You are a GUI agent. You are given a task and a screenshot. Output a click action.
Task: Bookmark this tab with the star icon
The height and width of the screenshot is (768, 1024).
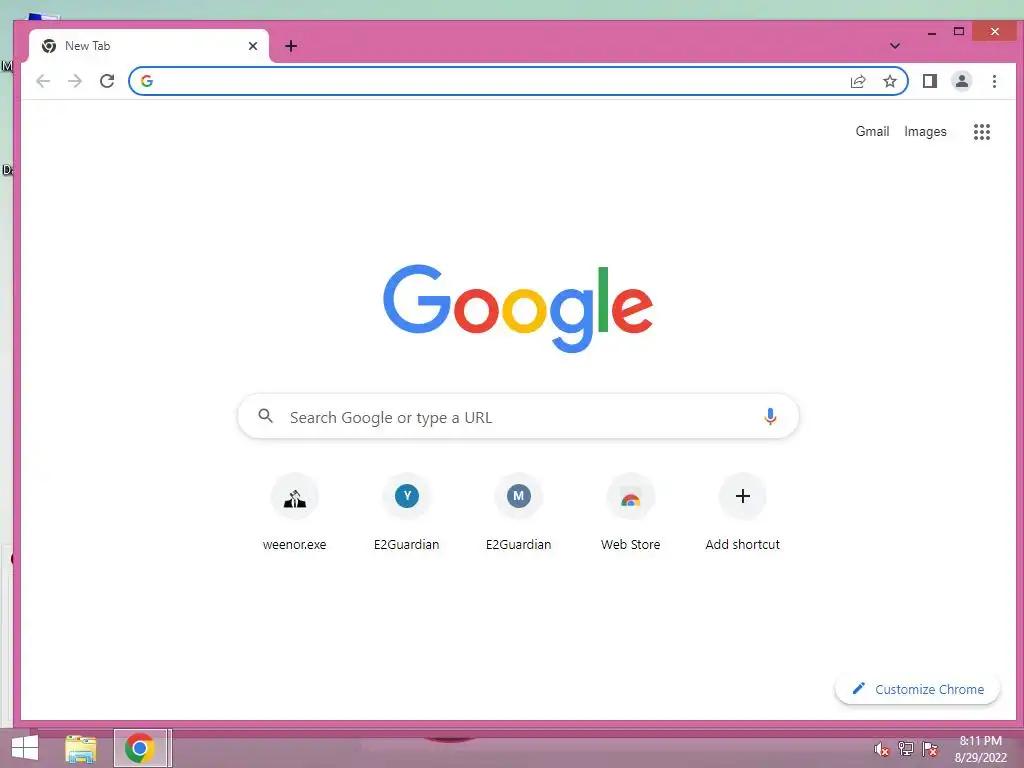pos(889,81)
